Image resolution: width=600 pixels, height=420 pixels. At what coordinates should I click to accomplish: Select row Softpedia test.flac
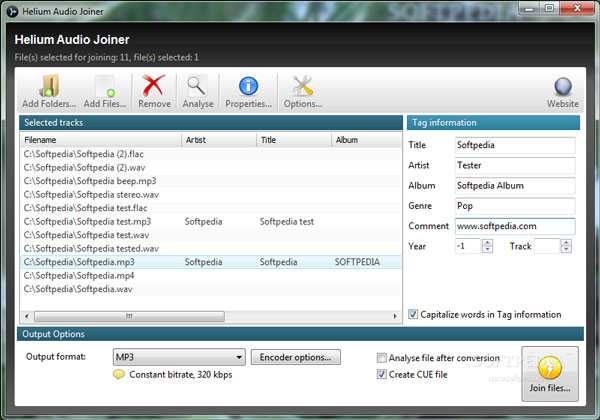tap(210, 208)
